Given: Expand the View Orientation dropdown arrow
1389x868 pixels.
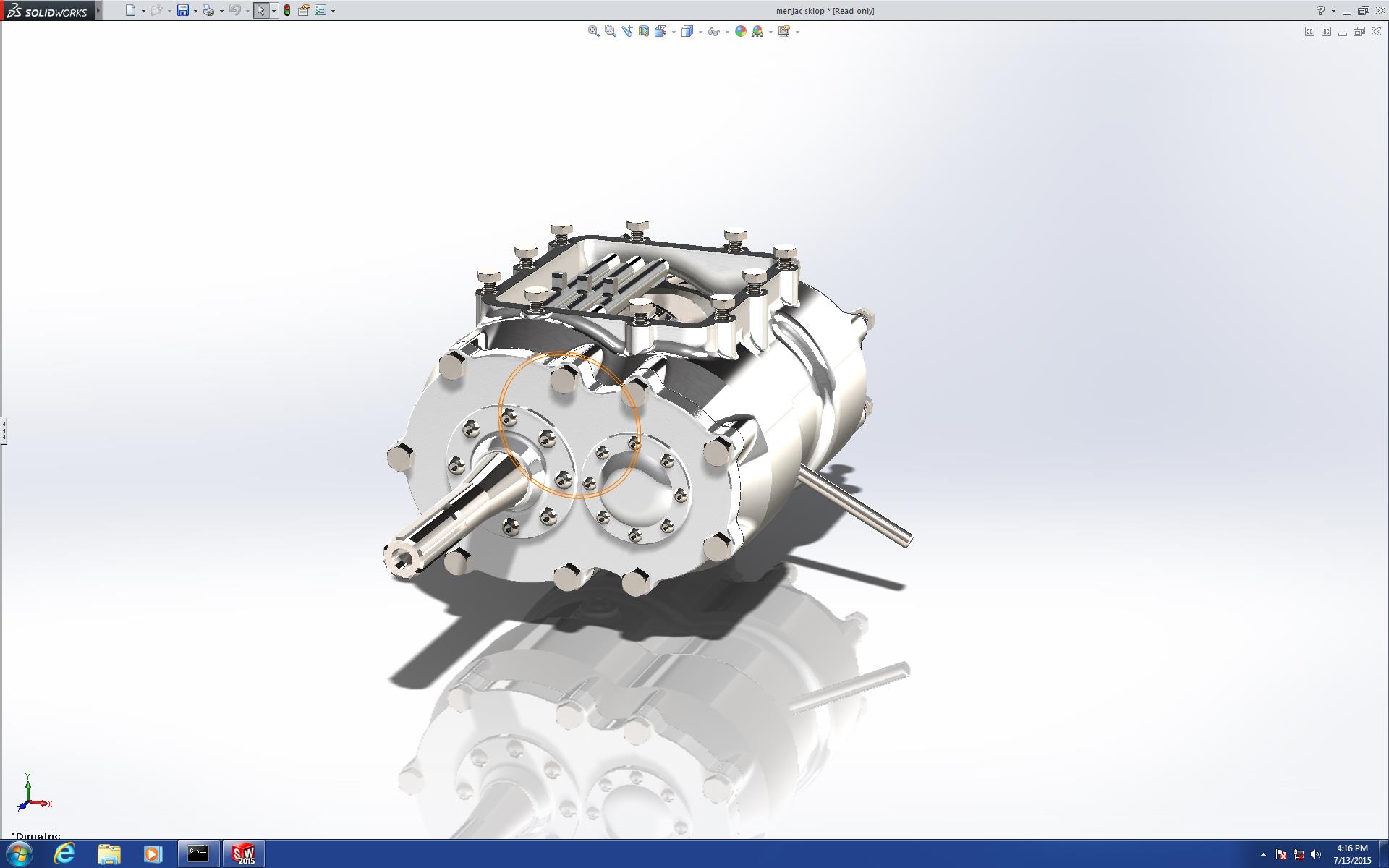Looking at the screenshot, I should point(674,32).
